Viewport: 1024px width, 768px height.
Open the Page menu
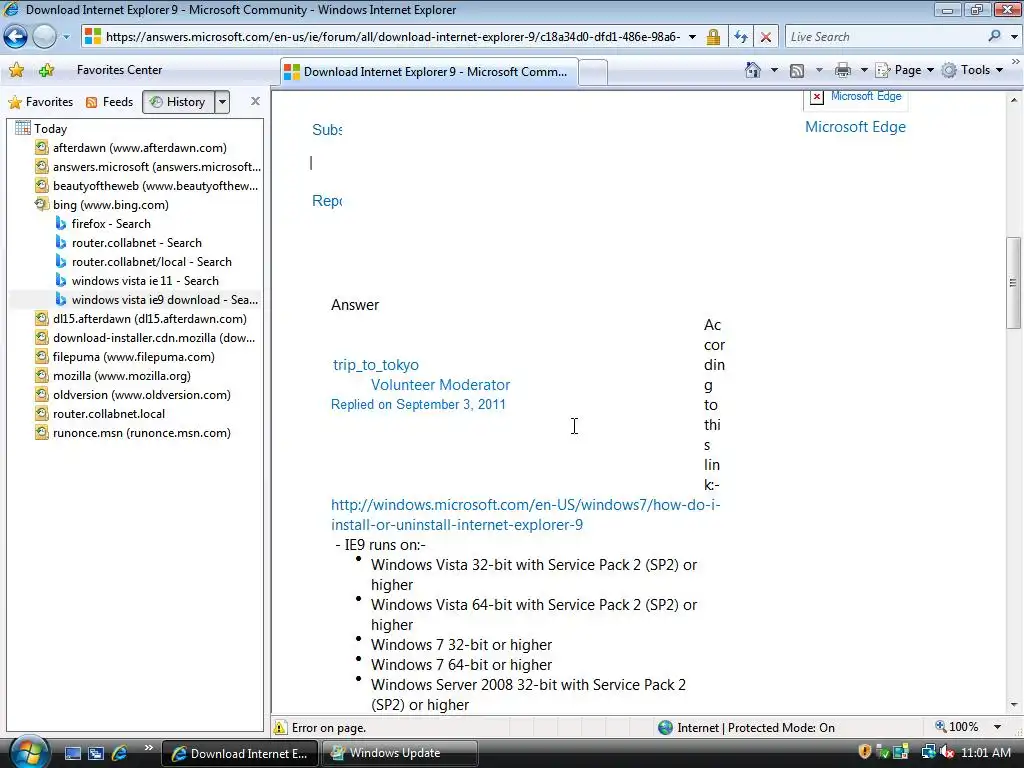[905, 70]
